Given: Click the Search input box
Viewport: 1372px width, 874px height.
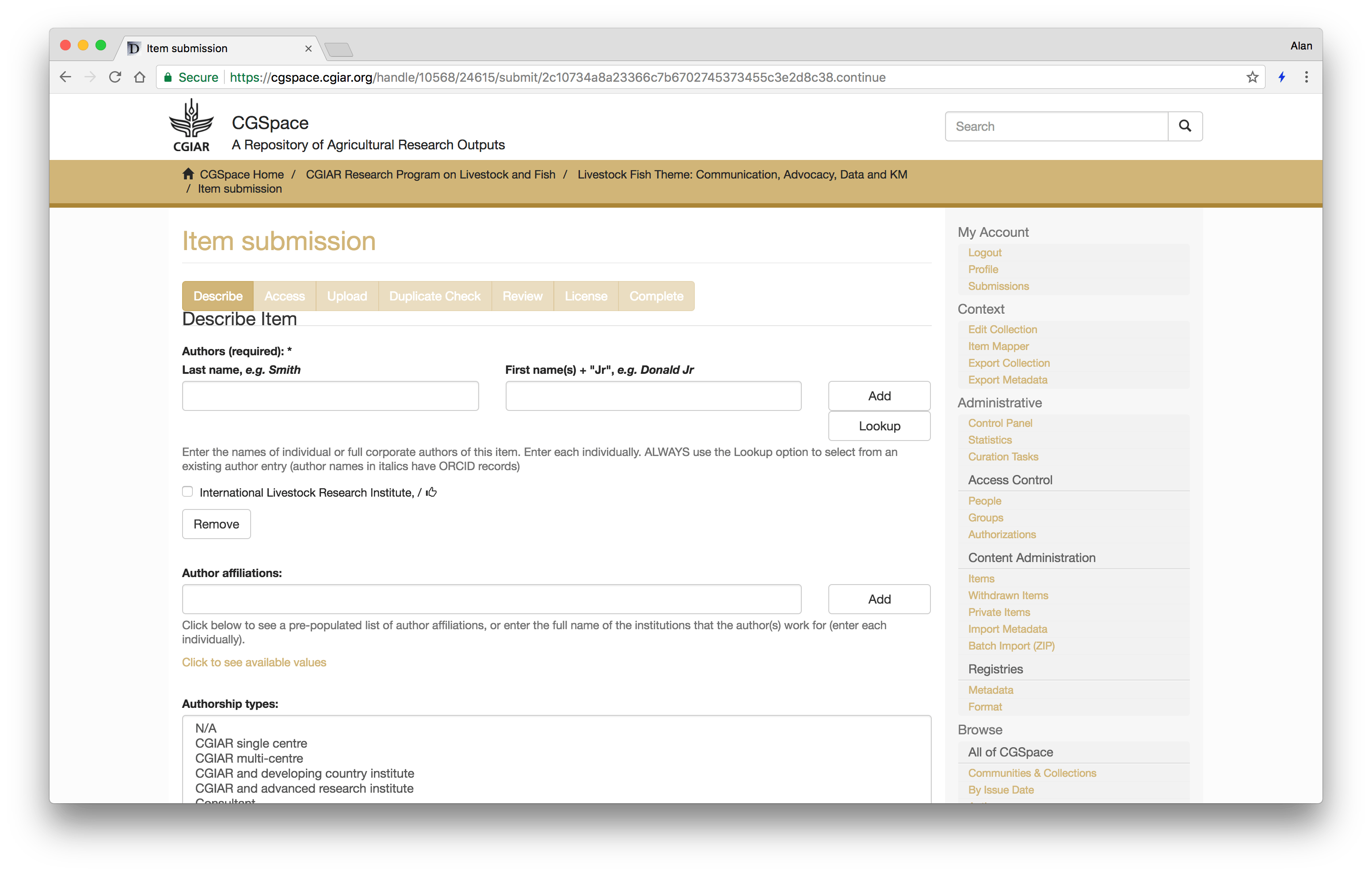Looking at the screenshot, I should coord(1057,126).
